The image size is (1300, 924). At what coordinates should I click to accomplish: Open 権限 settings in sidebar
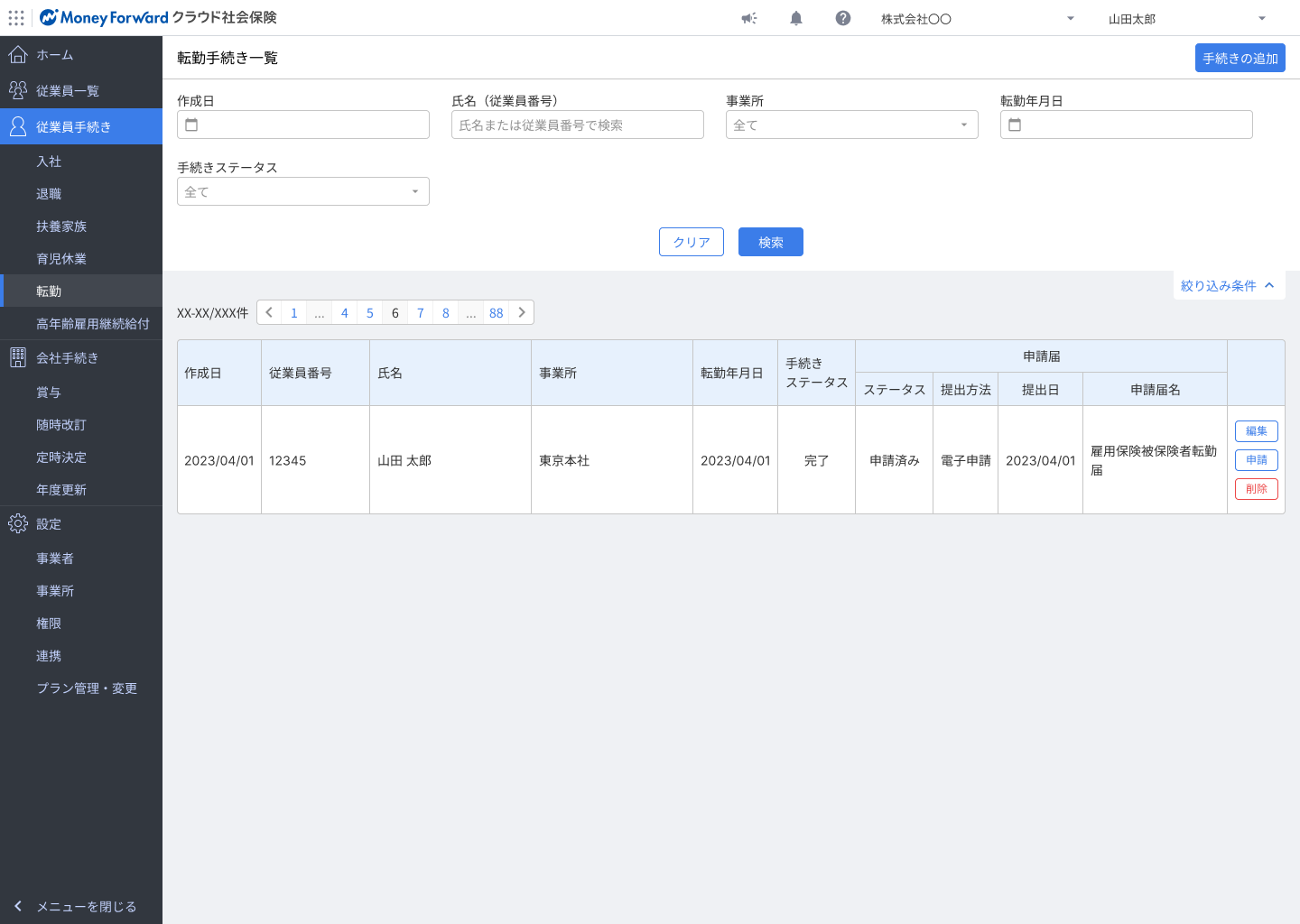coord(81,624)
